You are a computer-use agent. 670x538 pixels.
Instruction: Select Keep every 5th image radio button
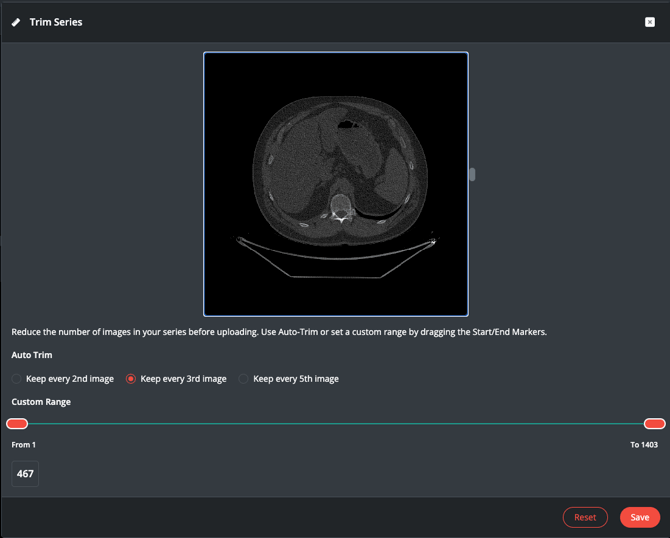pos(244,379)
